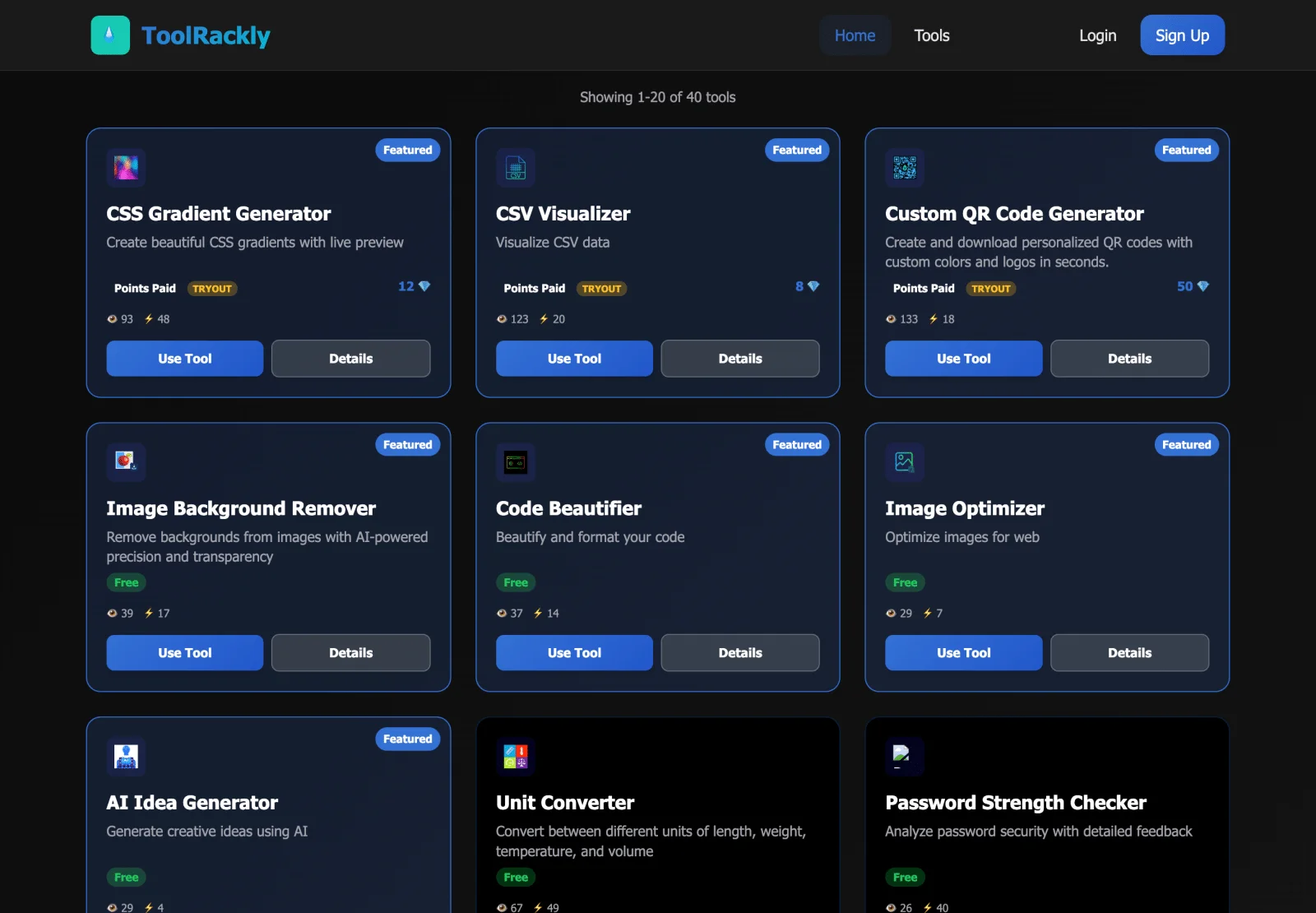This screenshot has height=913, width=1316.
Task: Click the Code Beautifier terminal icon
Action: point(516,462)
